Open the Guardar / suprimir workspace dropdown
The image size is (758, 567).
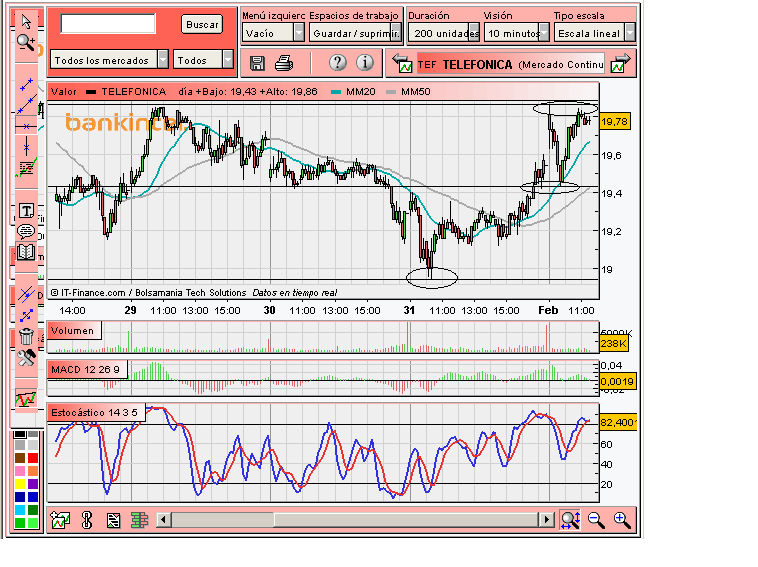[x=355, y=33]
